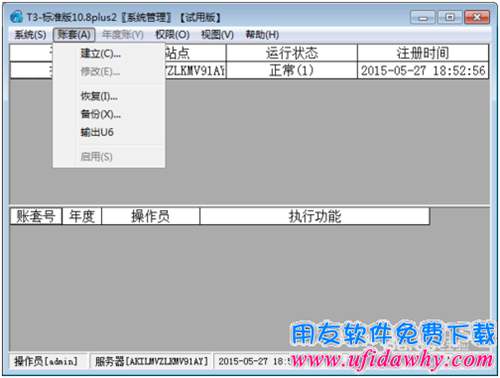Screen dimensions: 500x378
Task: Select the greyed 修改(E)... menu entry
Action: pos(109,71)
